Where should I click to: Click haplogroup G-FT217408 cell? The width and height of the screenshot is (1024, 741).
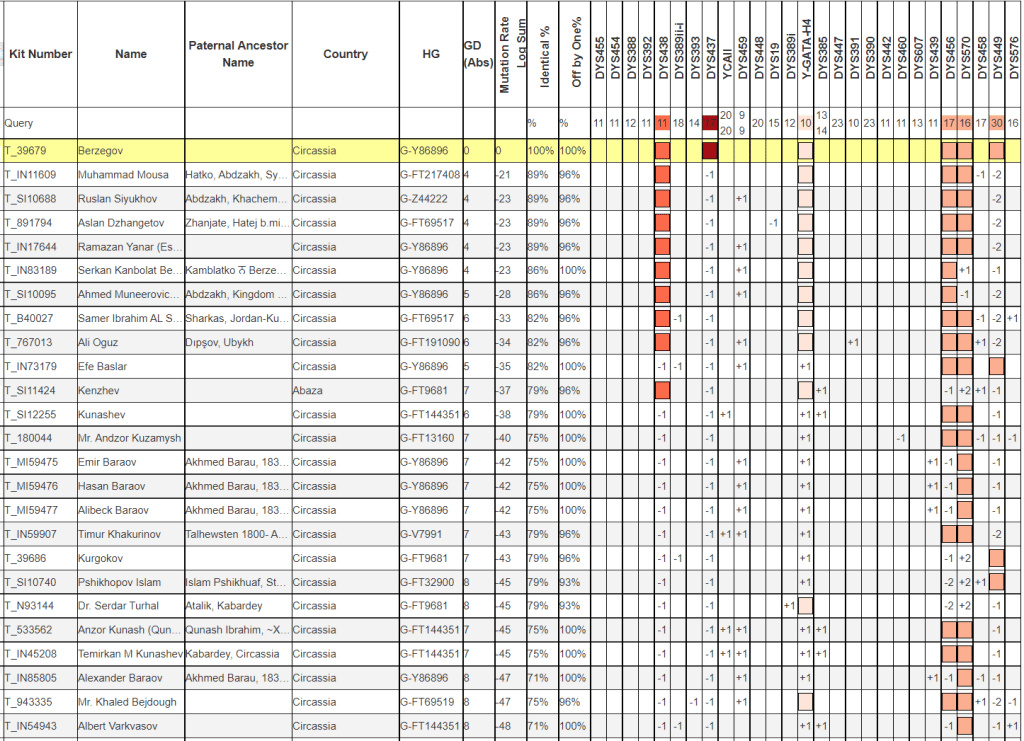pos(430,175)
